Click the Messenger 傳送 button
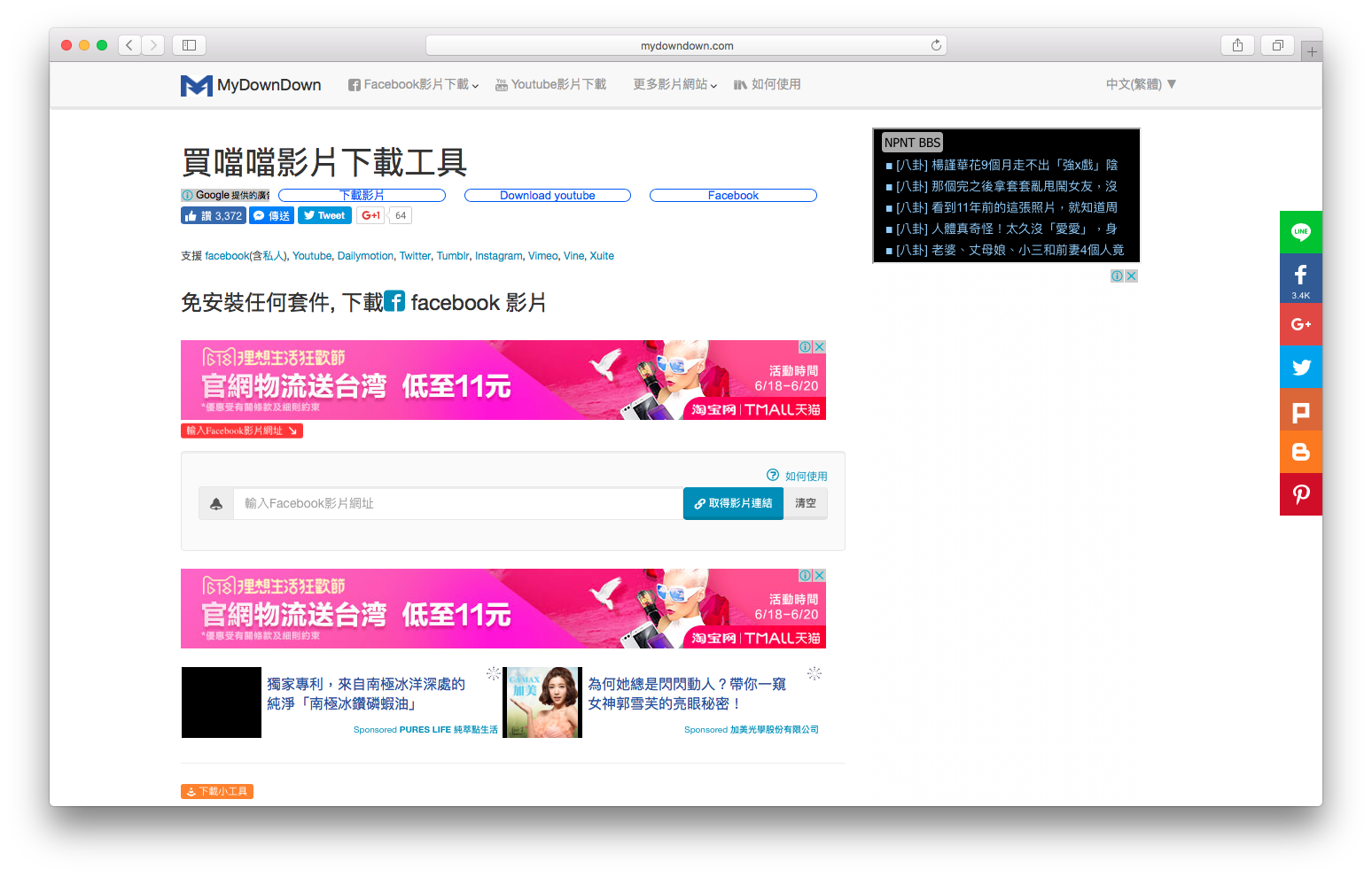Viewport: 1372px width, 877px height. pyautogui.click(x=271, y=215)
